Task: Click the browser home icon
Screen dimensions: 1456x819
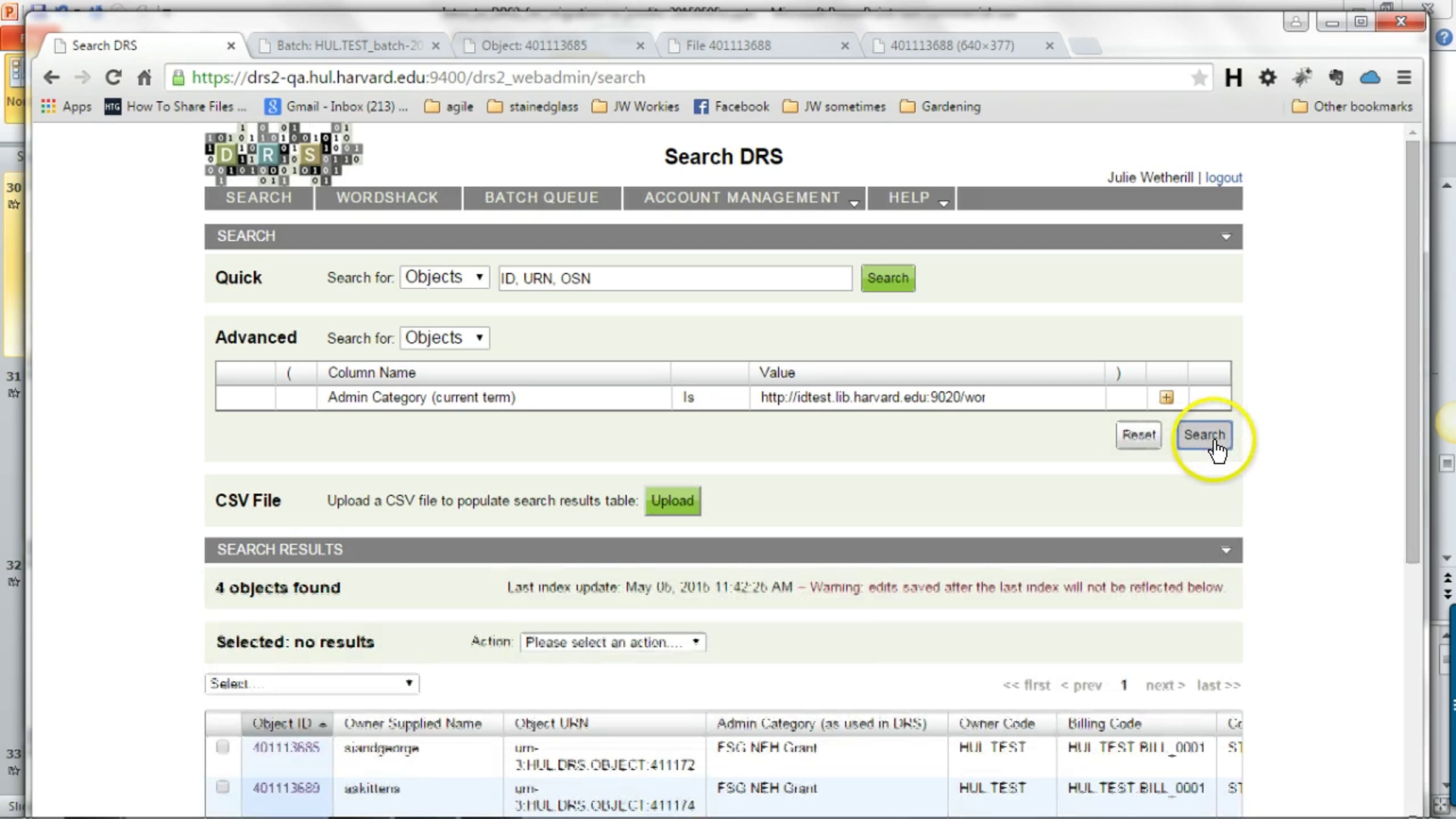Action: [x=144, y=77]
